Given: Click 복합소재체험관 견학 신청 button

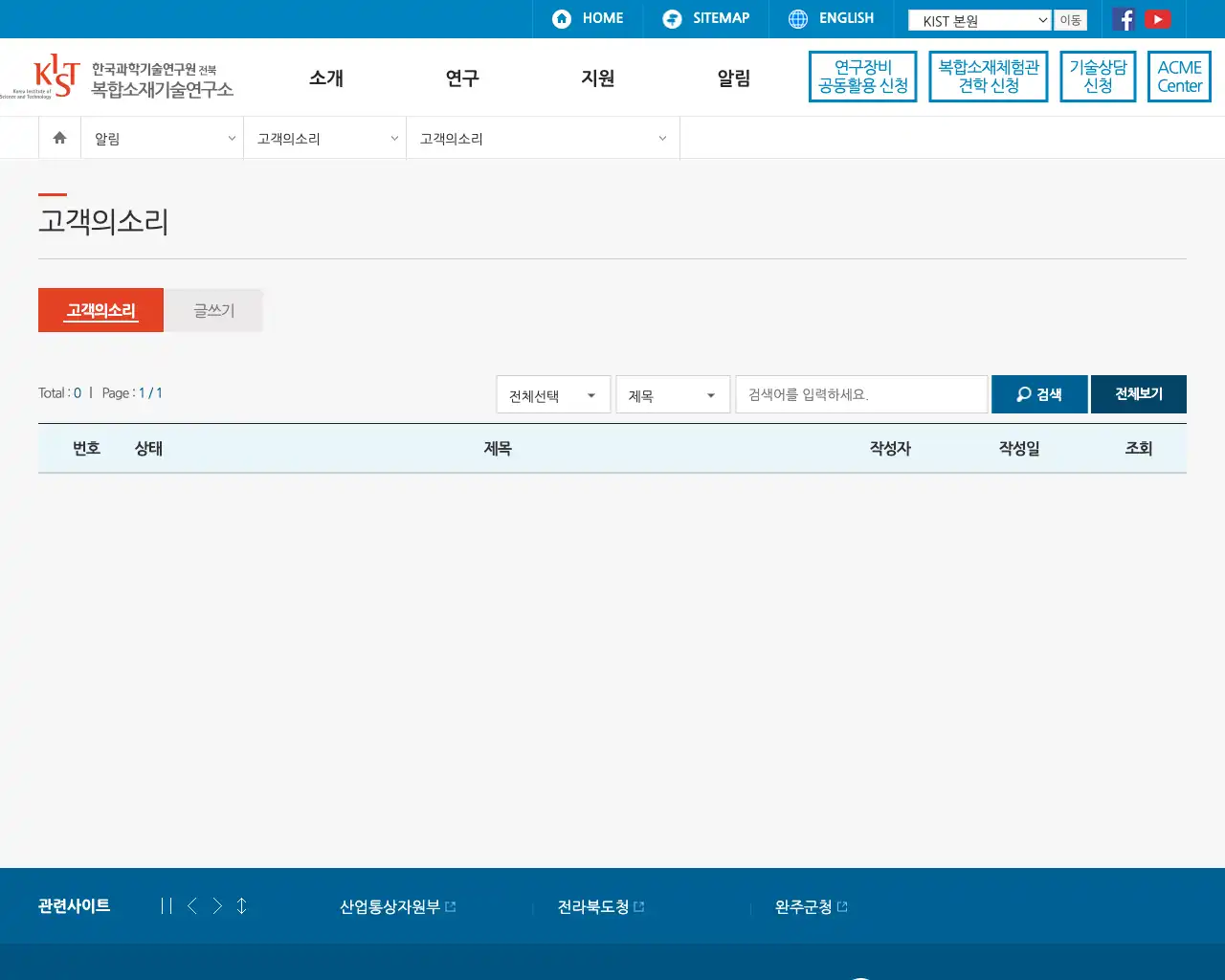Looking at the screenshot, I should pos(989,77).
